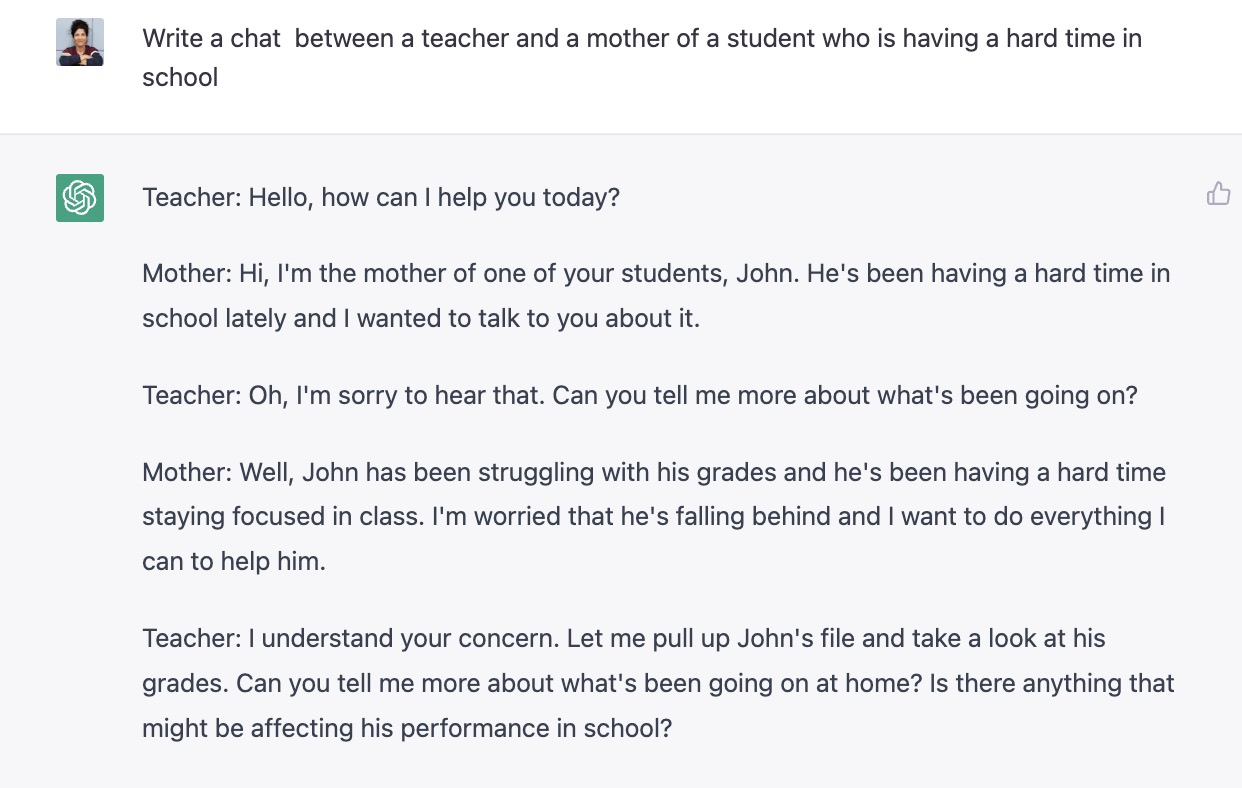Image resolution: width=1242 pixels, height=788 pixels.
Task: Click the line "Teacher: Hello, how can I help"
Action: click(381, 197)
